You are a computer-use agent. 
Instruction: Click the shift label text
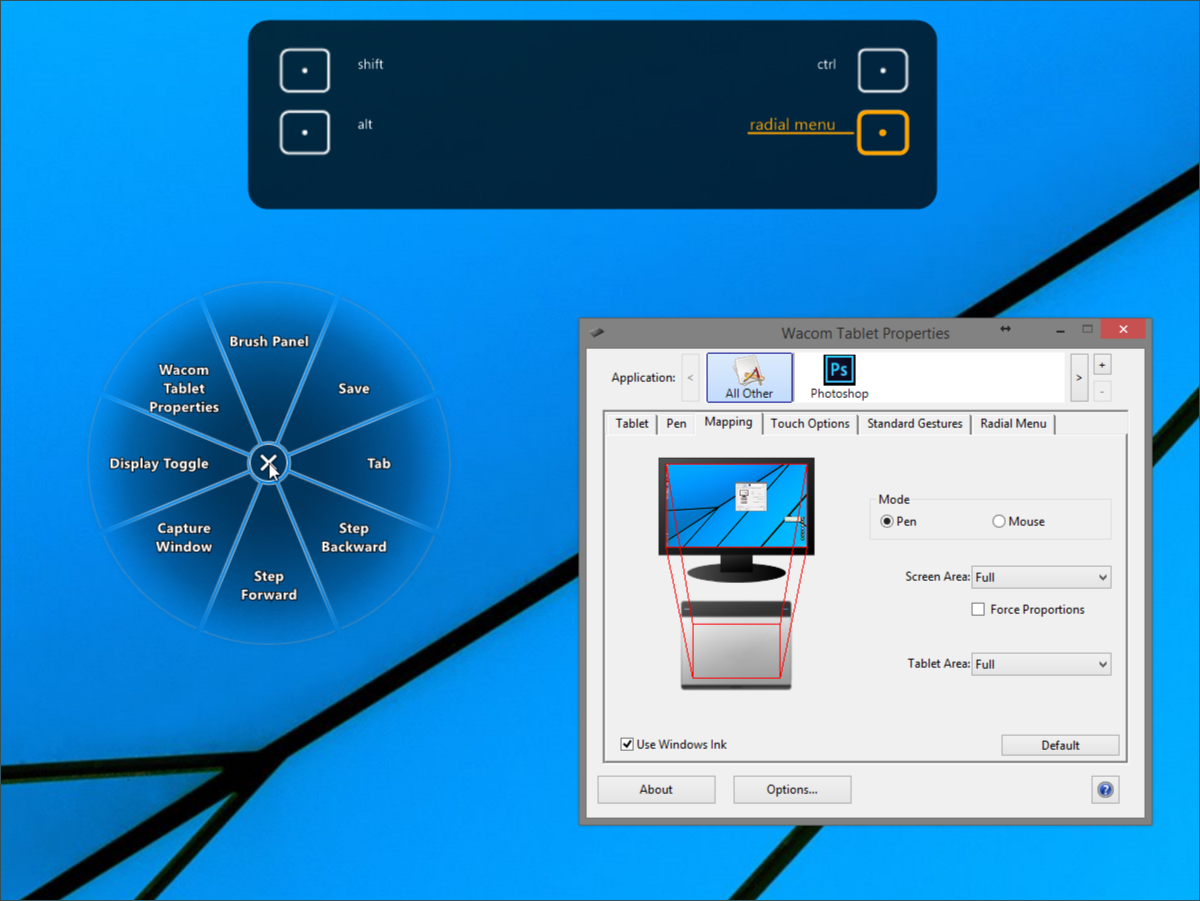pyautogui.click(x=370, y=64)
